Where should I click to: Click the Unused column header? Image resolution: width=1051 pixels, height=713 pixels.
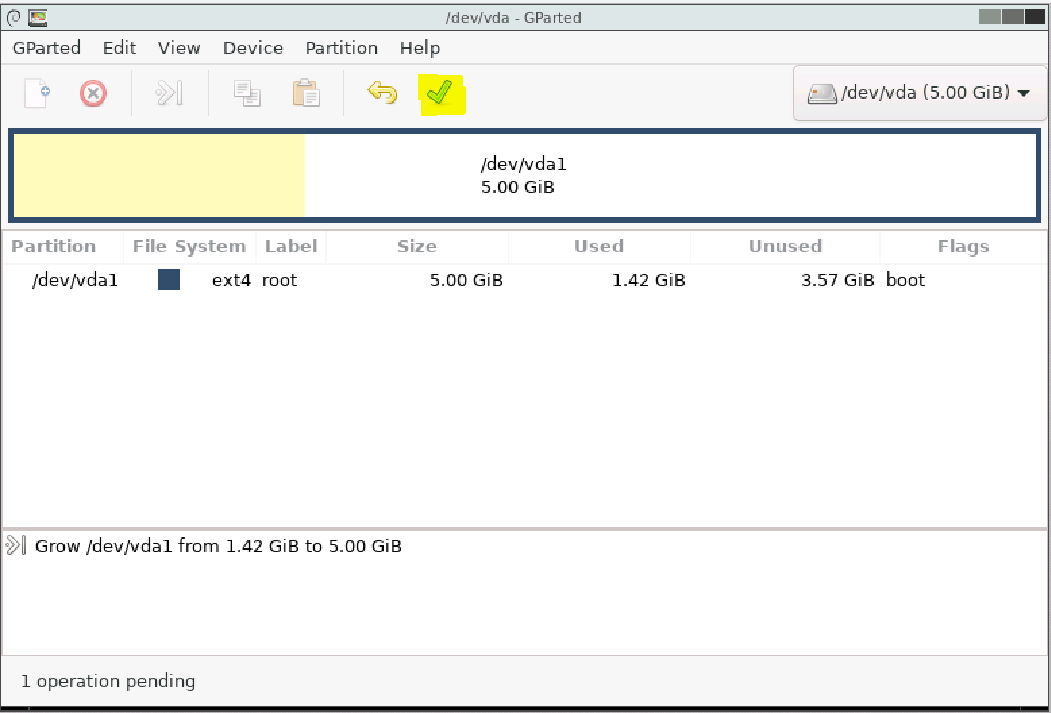(785, 247)
